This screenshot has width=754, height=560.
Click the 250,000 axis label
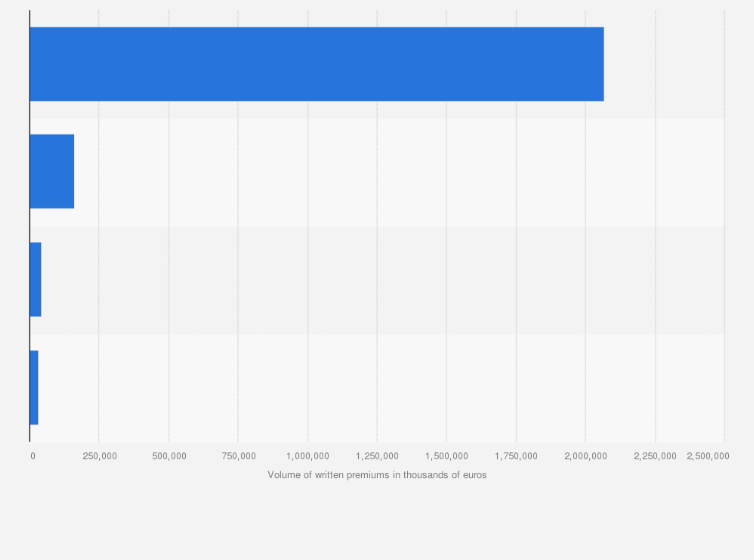[100, 456]
